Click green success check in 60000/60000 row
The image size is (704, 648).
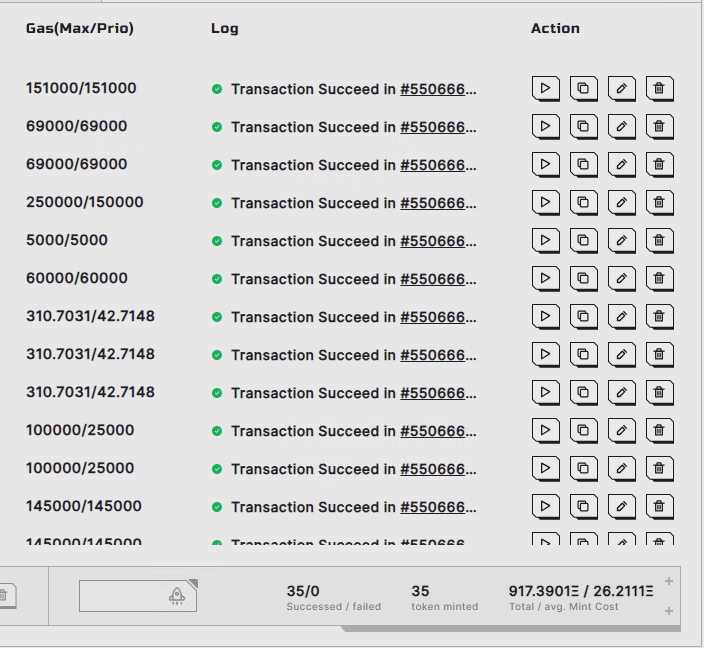tap(217, 279)
